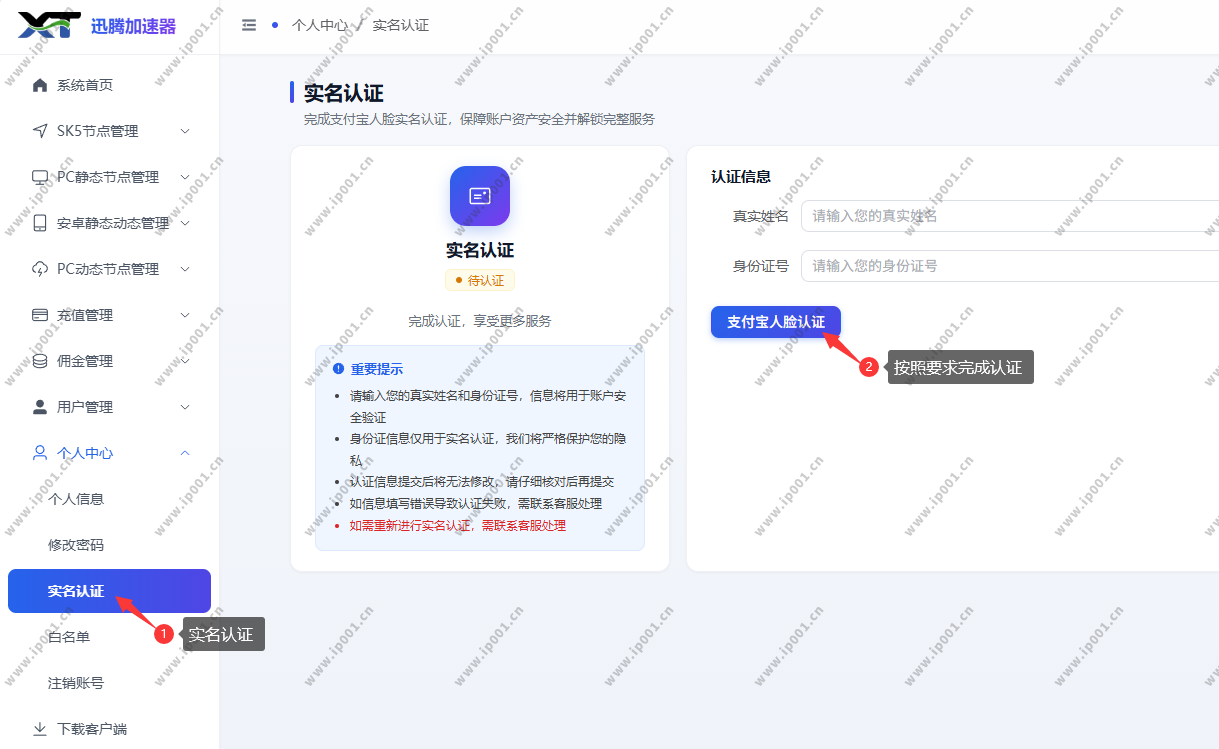Screen dimensions: 1219x749
Task: Toggle the sidebar collapse hamburger icon
Action: click(x=249, y=25)
